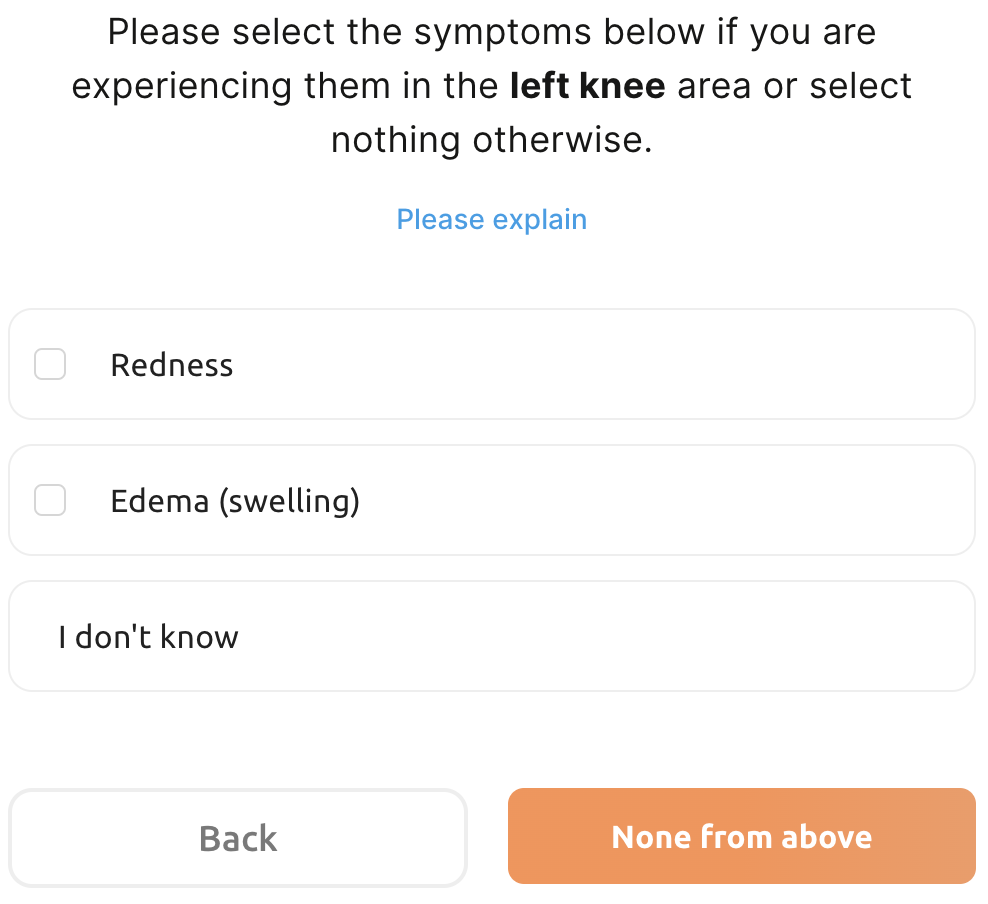988x904 pixels.
Task: Confirm no symptoms with the orange button
Action: click(741, 836)
